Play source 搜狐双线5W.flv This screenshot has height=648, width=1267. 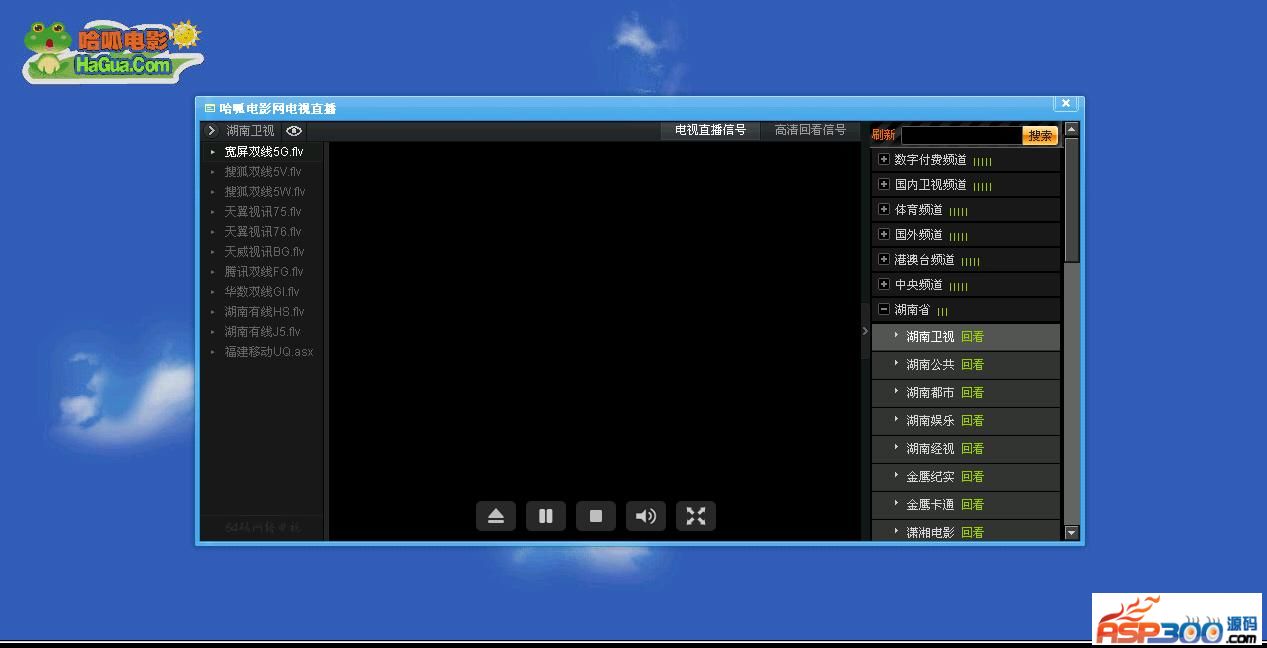263,192
